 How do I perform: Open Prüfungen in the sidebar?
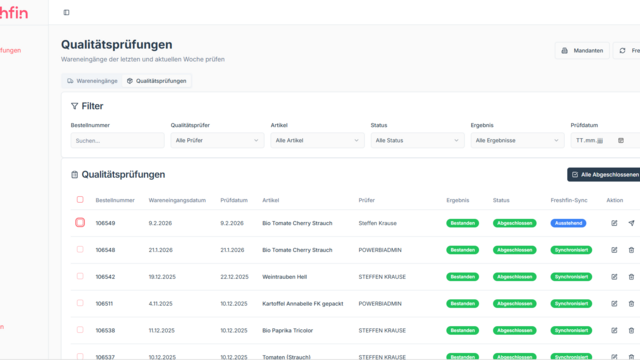tap(10, 50)
